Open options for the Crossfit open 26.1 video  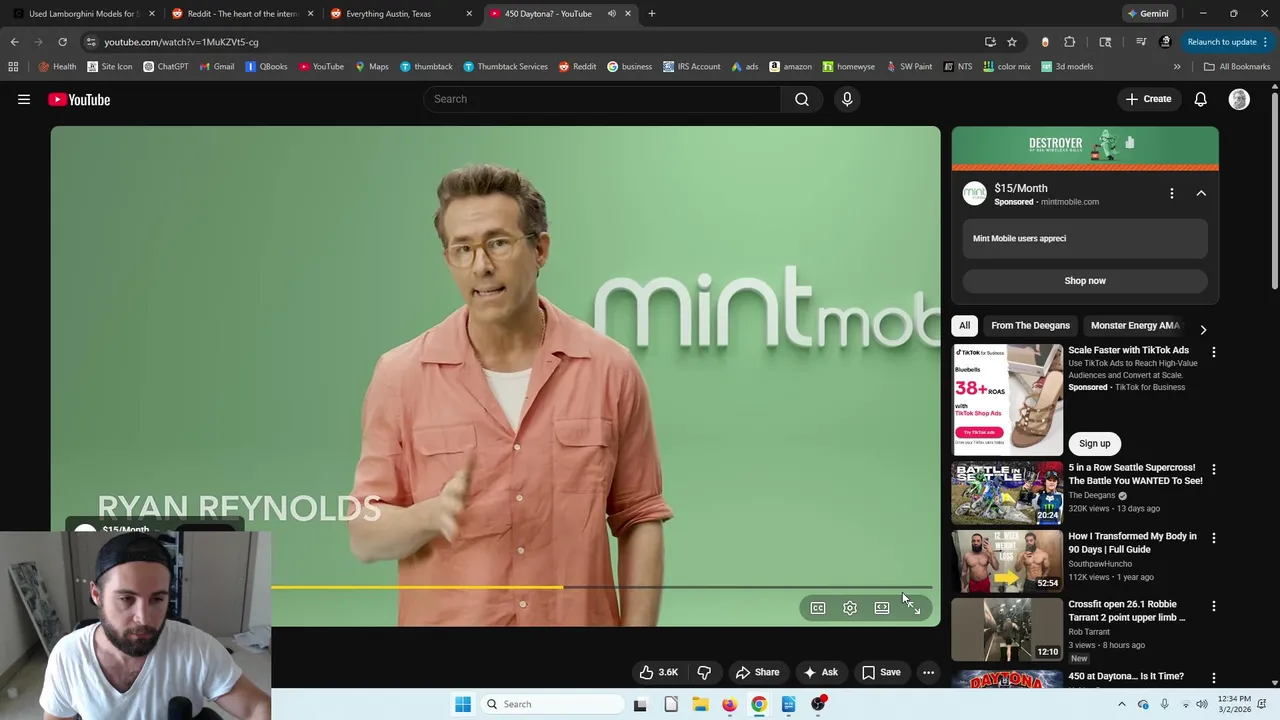[x=1214, y=606]
